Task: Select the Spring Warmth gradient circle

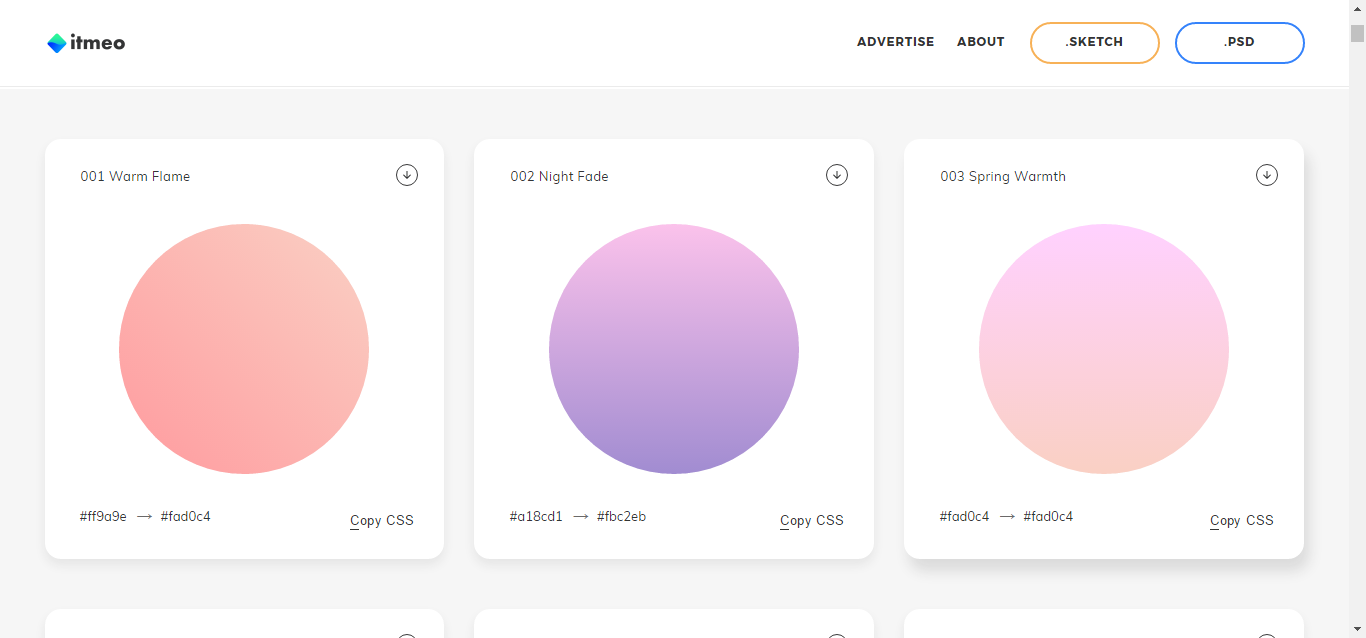Action: click(x=1104, y=349)
